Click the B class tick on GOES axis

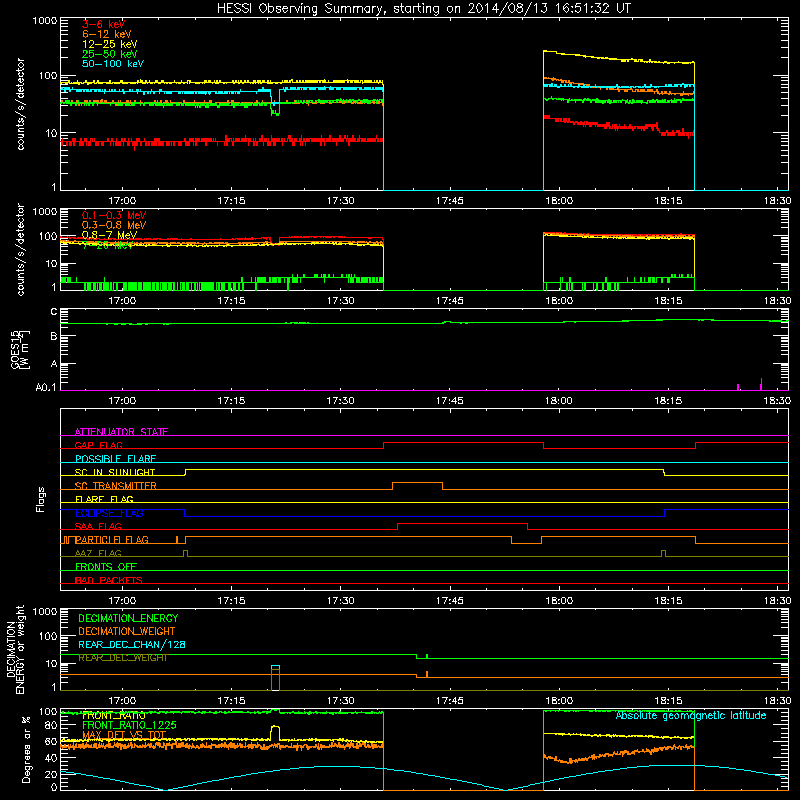54,336
